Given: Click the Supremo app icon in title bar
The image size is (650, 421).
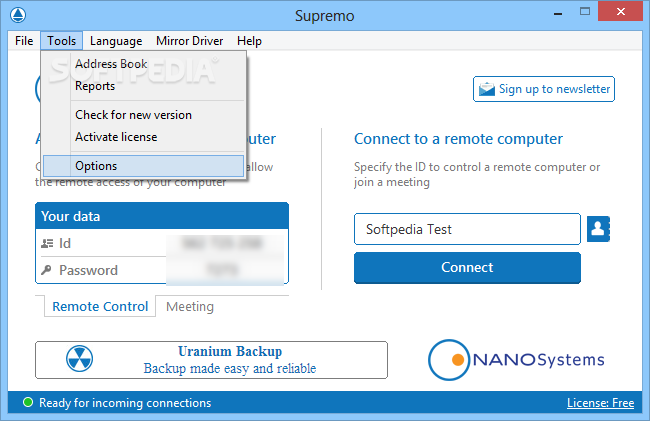Looking at the screenshot, I should click(18, 15).
